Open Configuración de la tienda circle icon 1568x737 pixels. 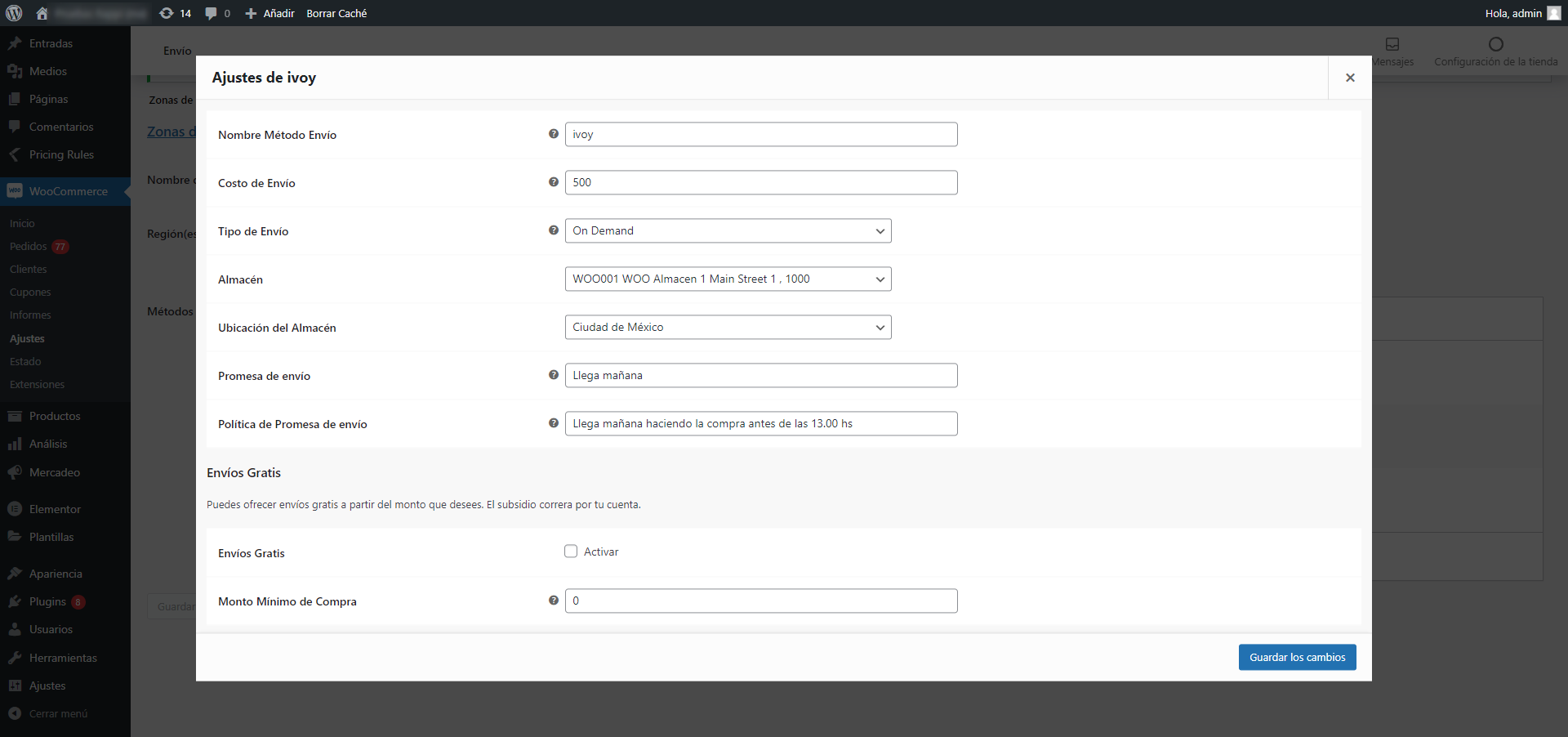coord(1496,44)
